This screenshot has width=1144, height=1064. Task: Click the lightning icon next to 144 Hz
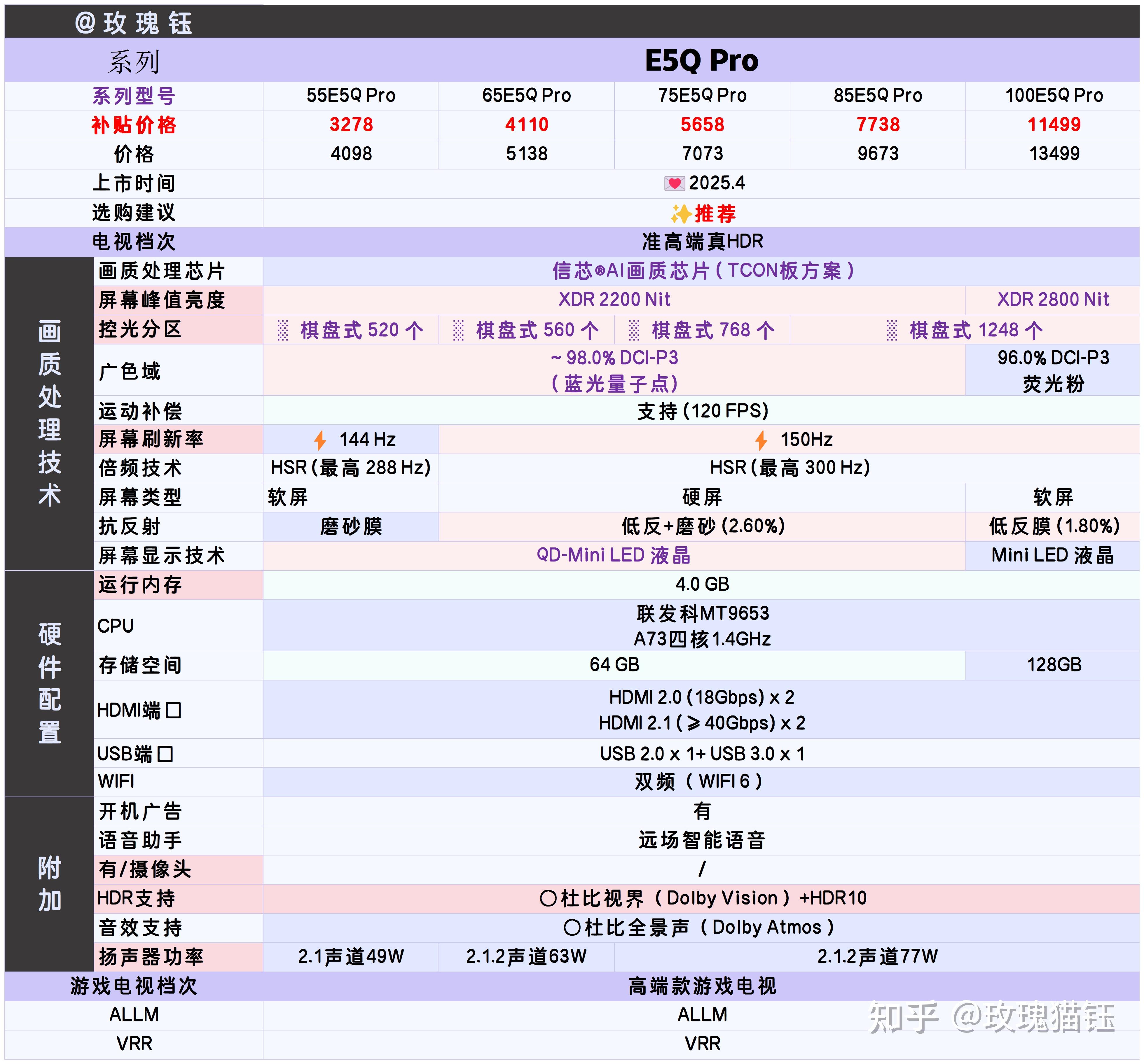pyautogui.click(x=320, y=440)
